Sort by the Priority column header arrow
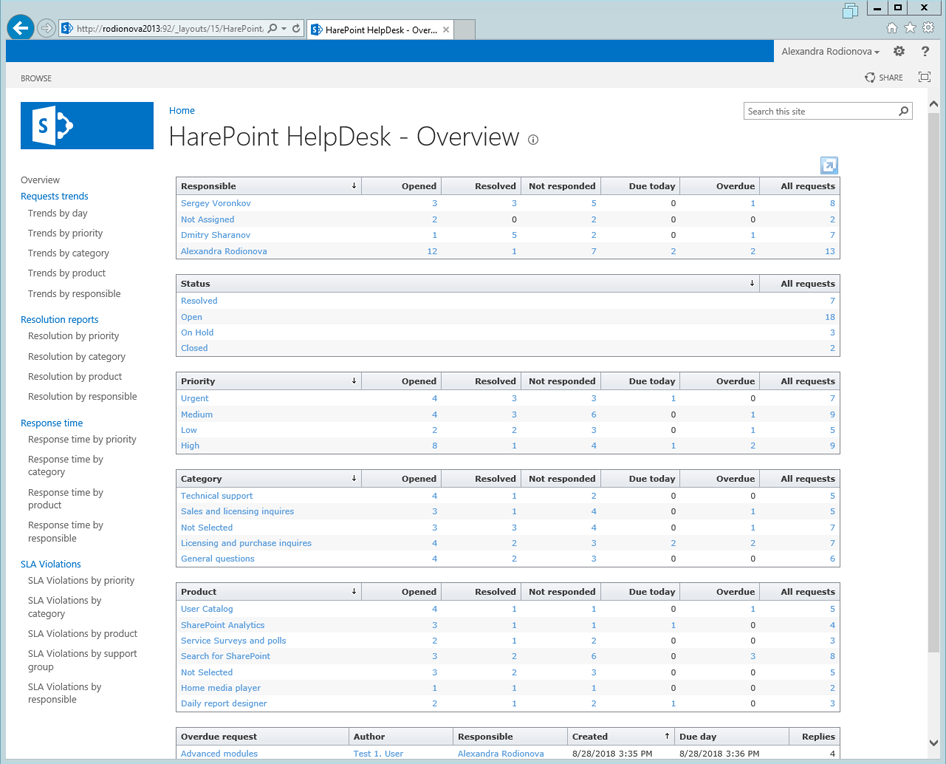This screenshot has height=764, width=946. click(354, 381)
